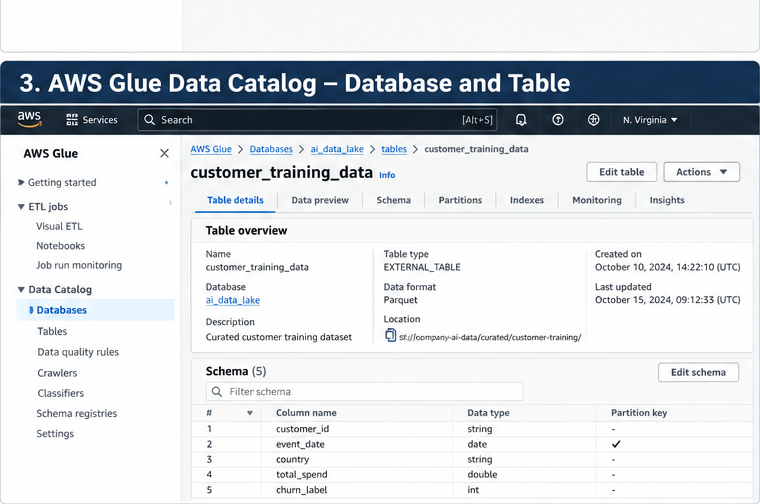Click the Parquet data format value

[400, 300]
